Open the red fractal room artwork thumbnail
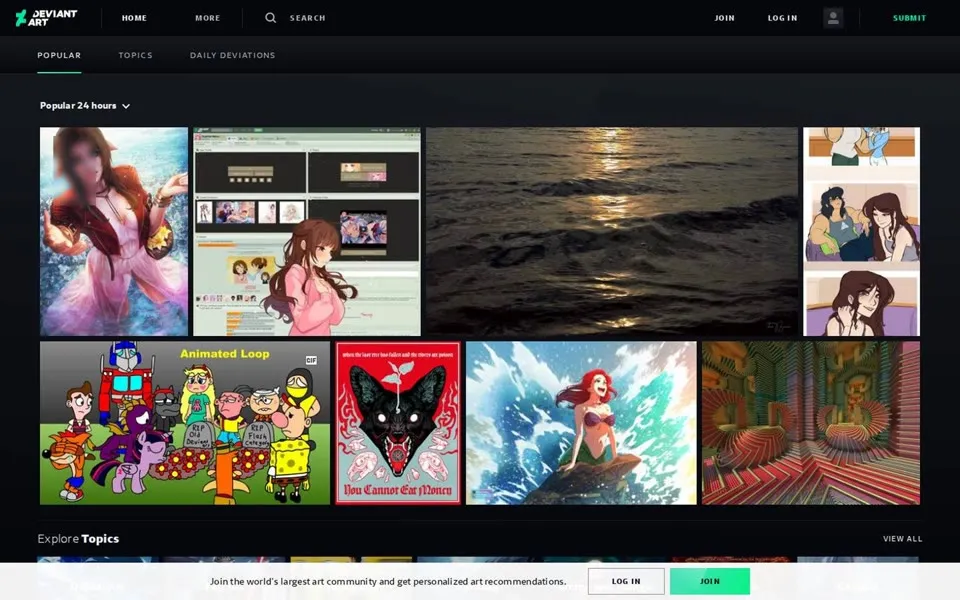 pyautogui.click(x=811, y=423)
